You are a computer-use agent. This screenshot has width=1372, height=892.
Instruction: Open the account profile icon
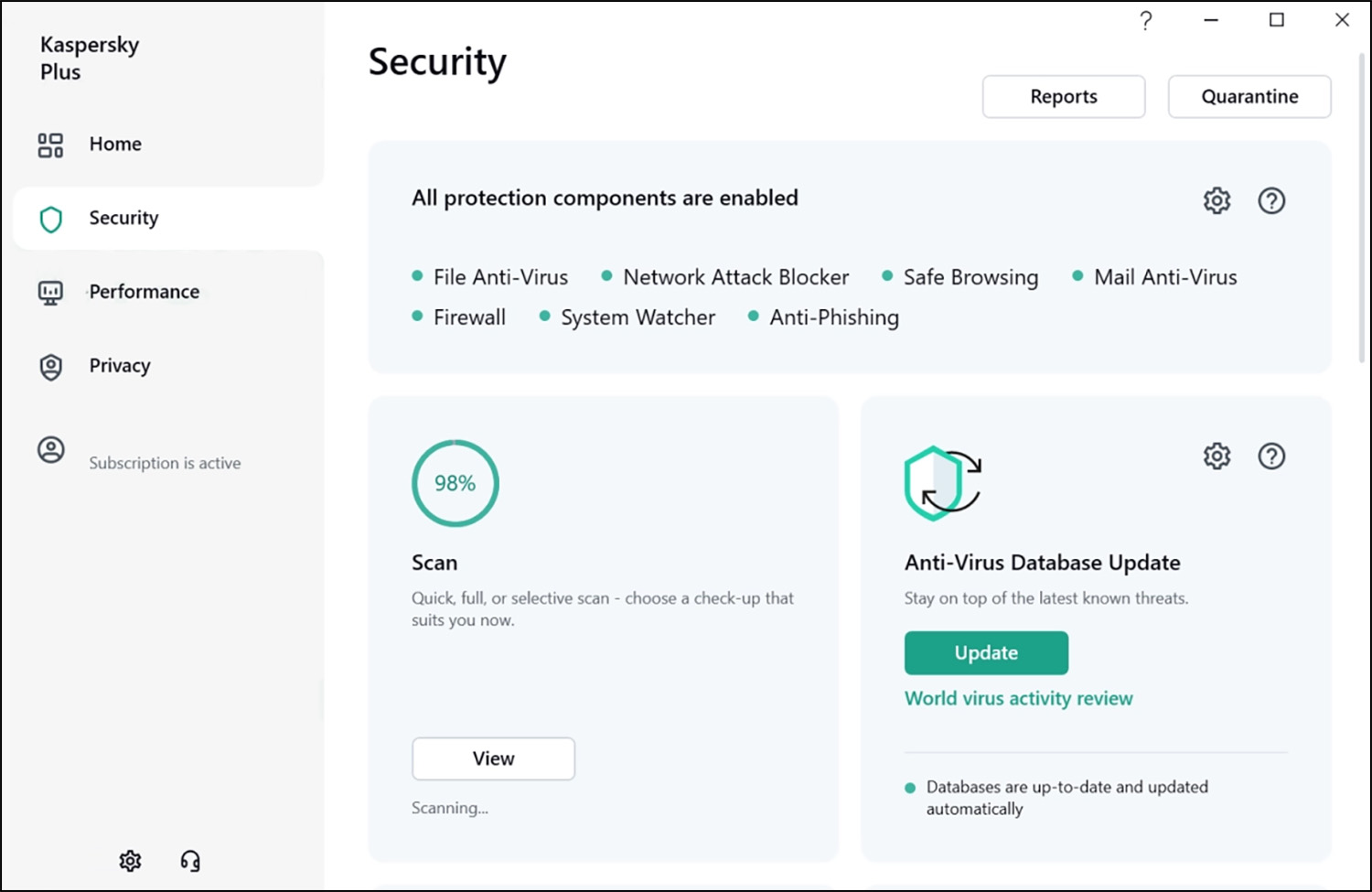coord(51,450)
